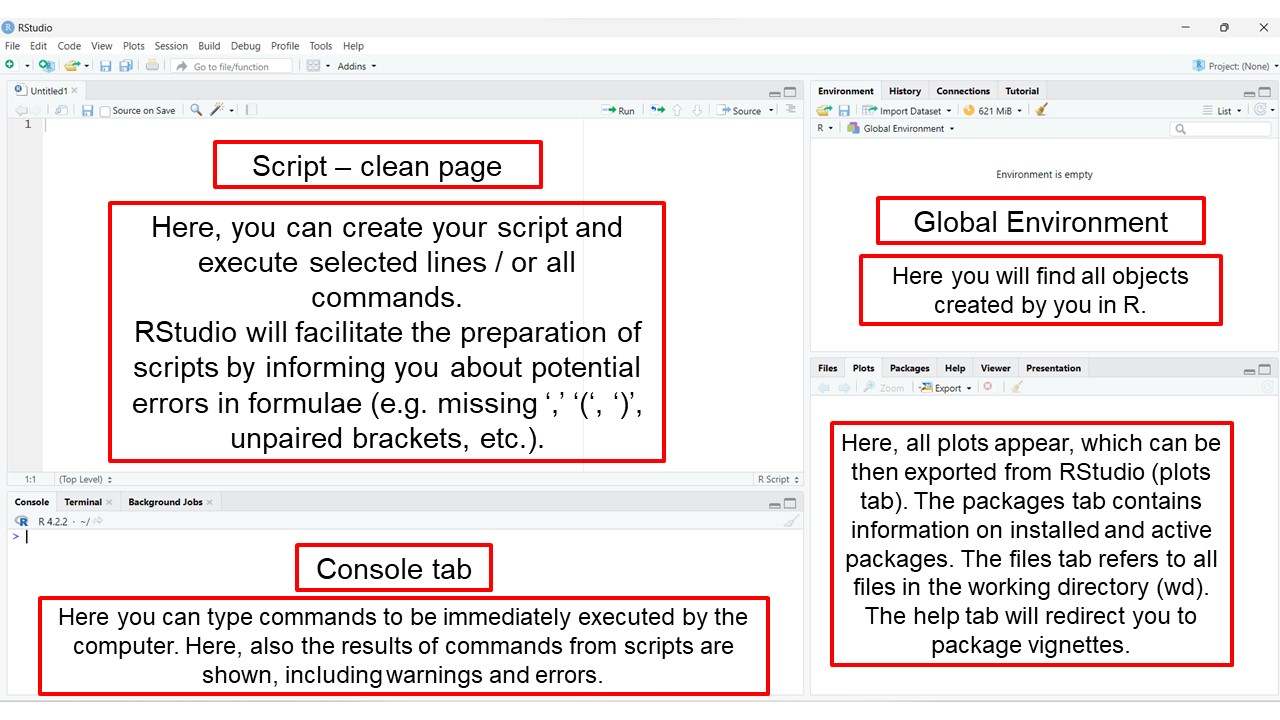Expand the recent files dropdown arrow
Screen dimensions: 1280x720
click(87, 66)
